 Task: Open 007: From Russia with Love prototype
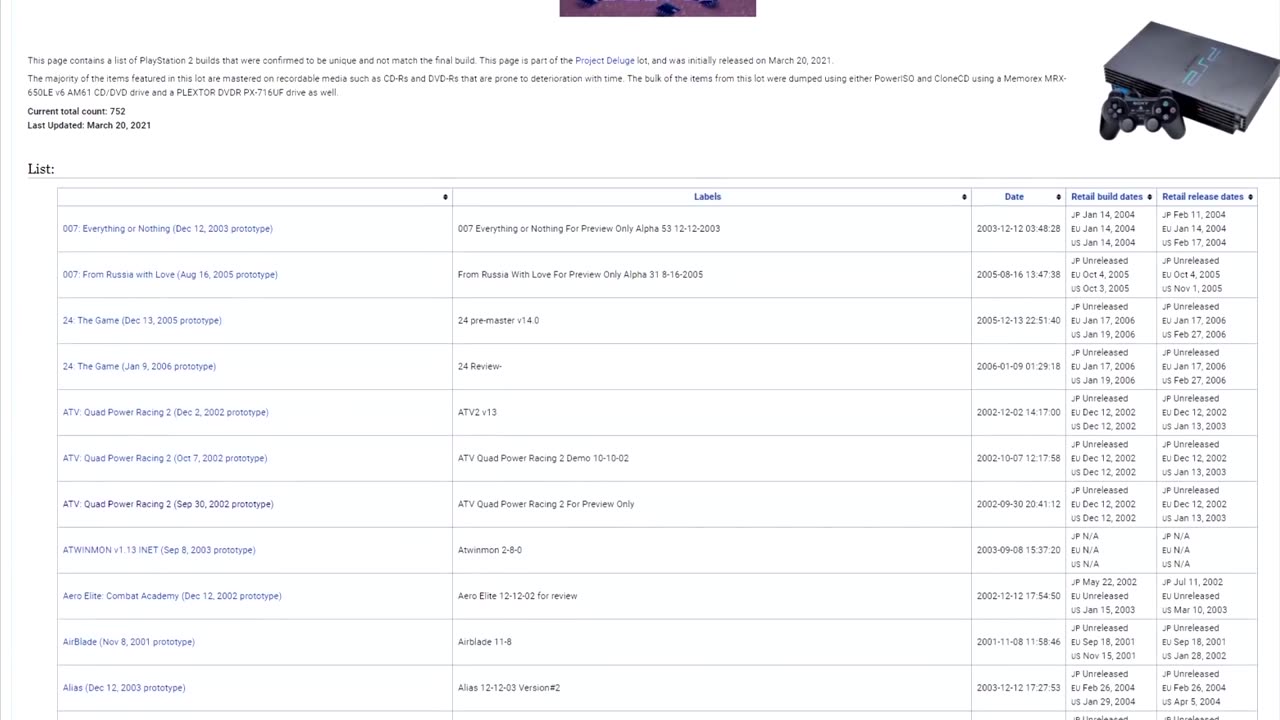(170, 275)
